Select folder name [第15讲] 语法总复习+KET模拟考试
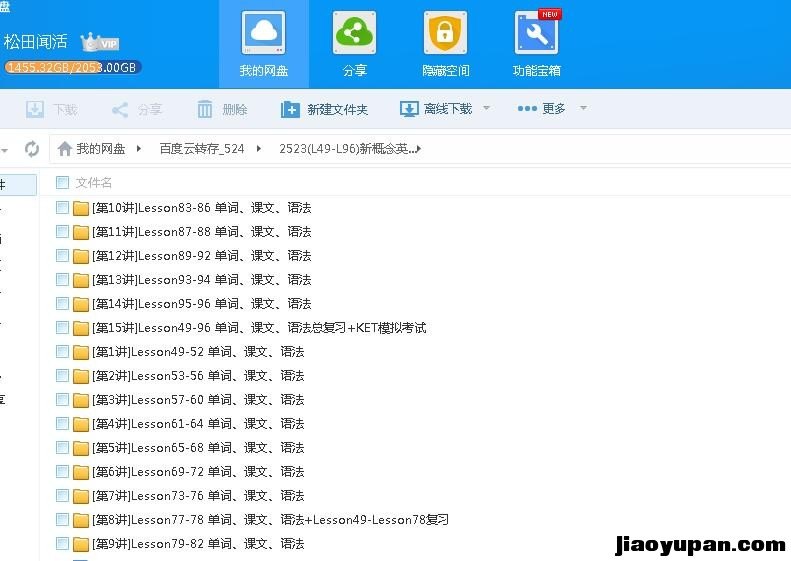The width and height of the screenshot is (791, 561). [x=259, y=328]
